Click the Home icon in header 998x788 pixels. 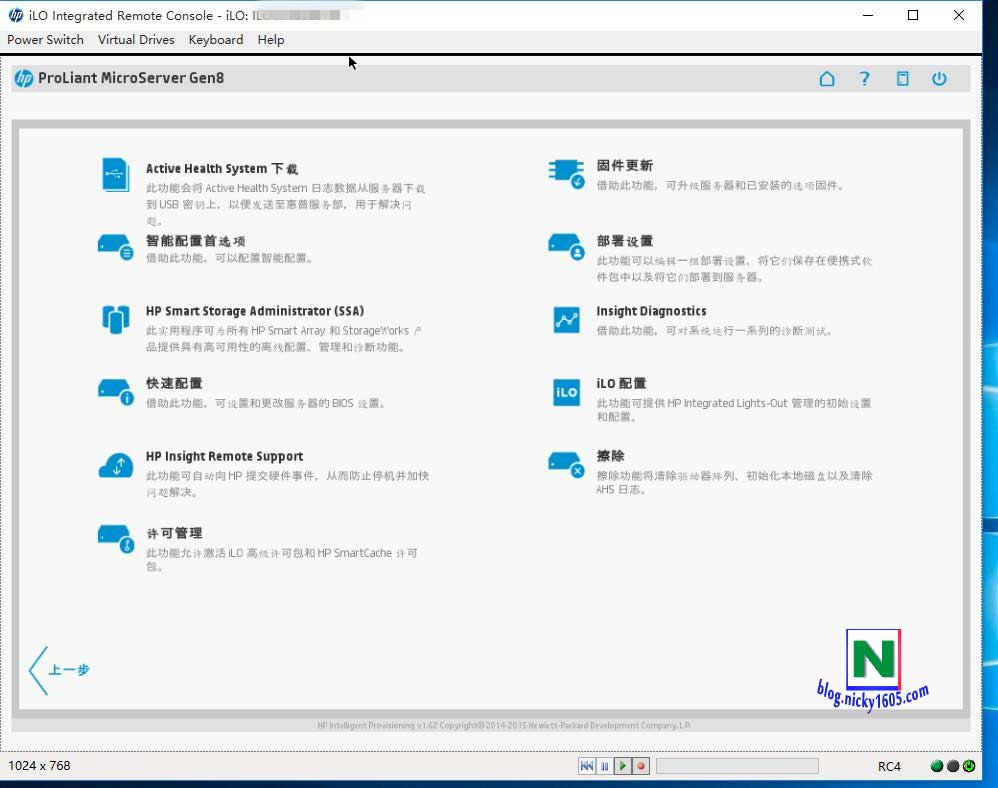coord(827,78)
